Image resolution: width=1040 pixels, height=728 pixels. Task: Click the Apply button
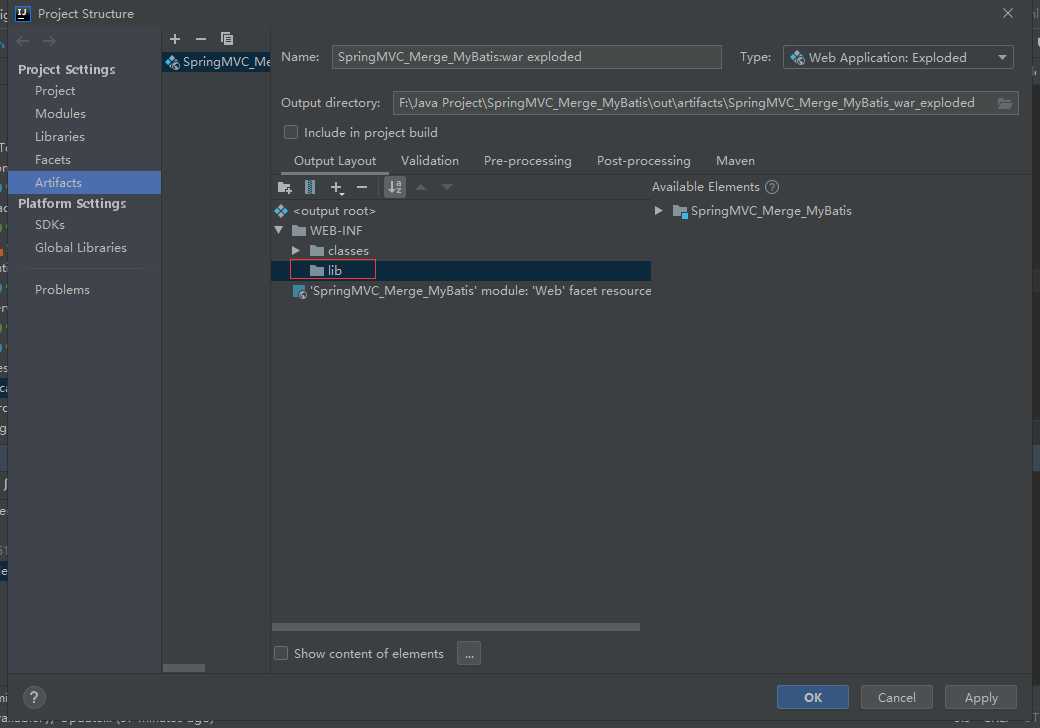(981, 698)
